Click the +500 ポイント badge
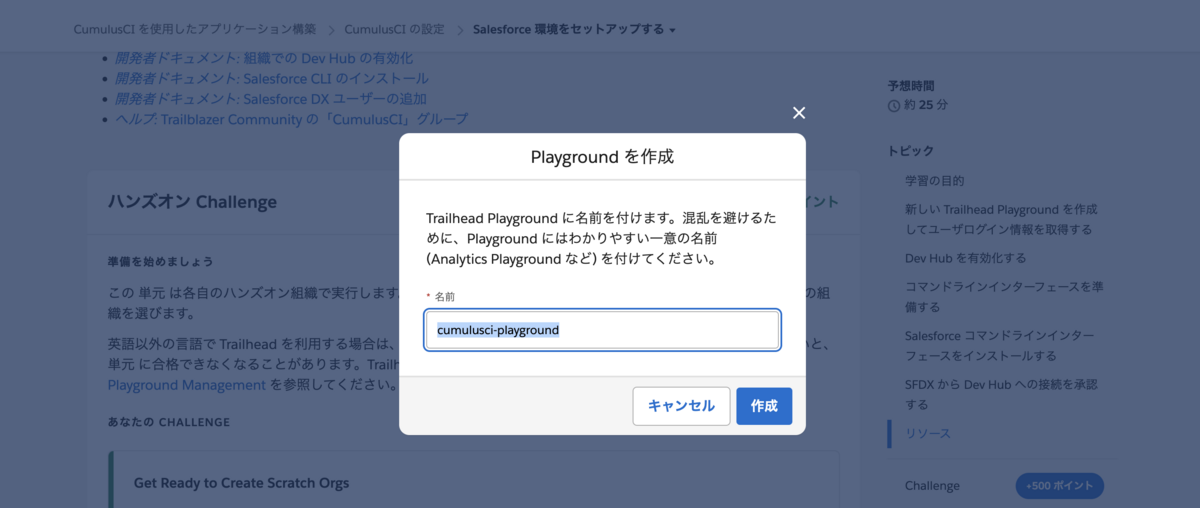This screenshot has height=508, width=1200. (1060, 486)
